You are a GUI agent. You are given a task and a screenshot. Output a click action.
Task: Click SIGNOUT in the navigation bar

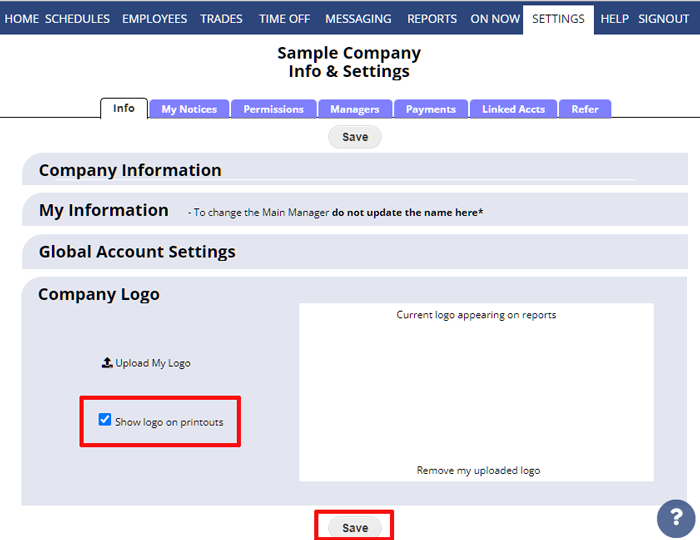(663, 19)
